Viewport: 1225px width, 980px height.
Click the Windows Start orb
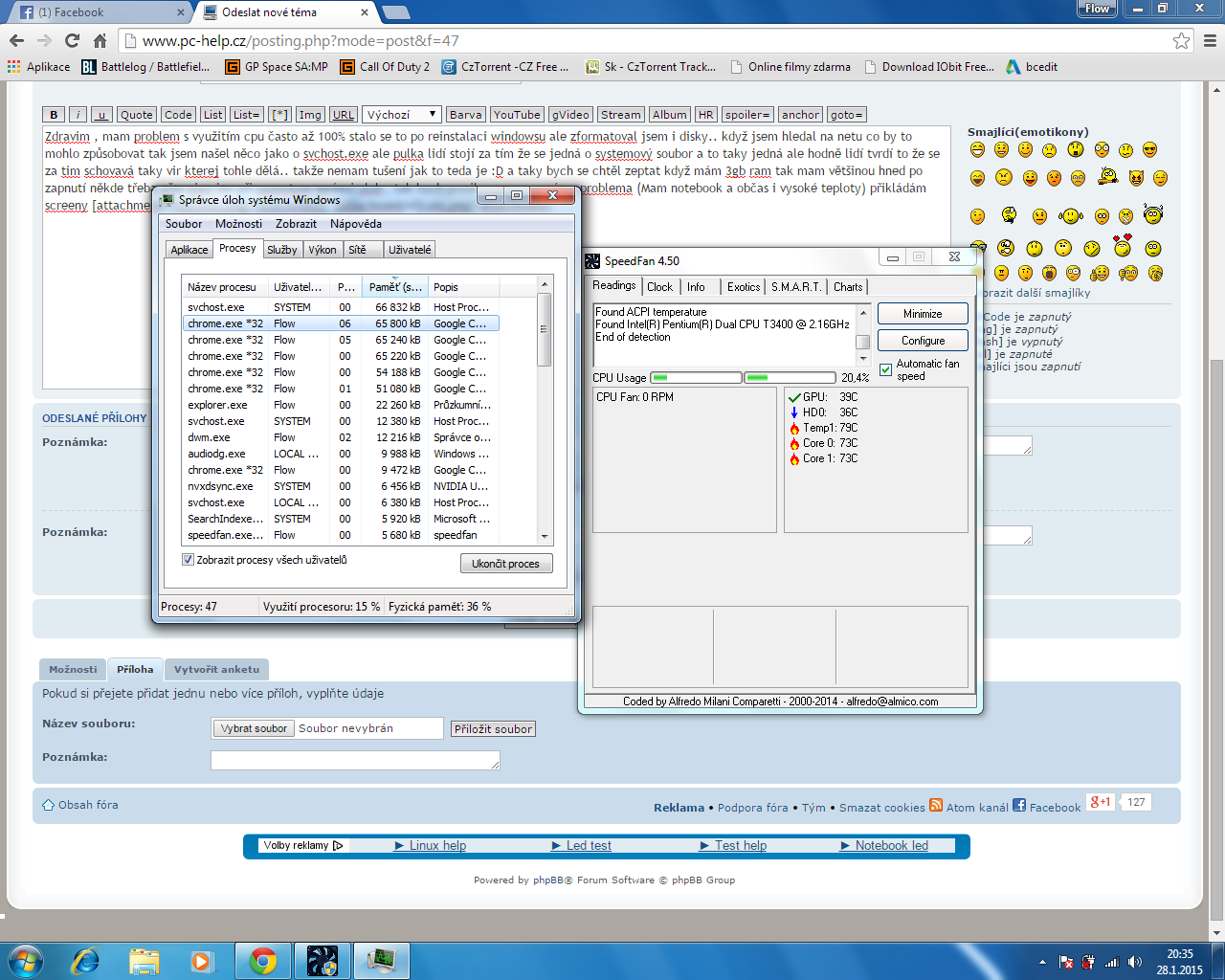(x=26, y=961)
